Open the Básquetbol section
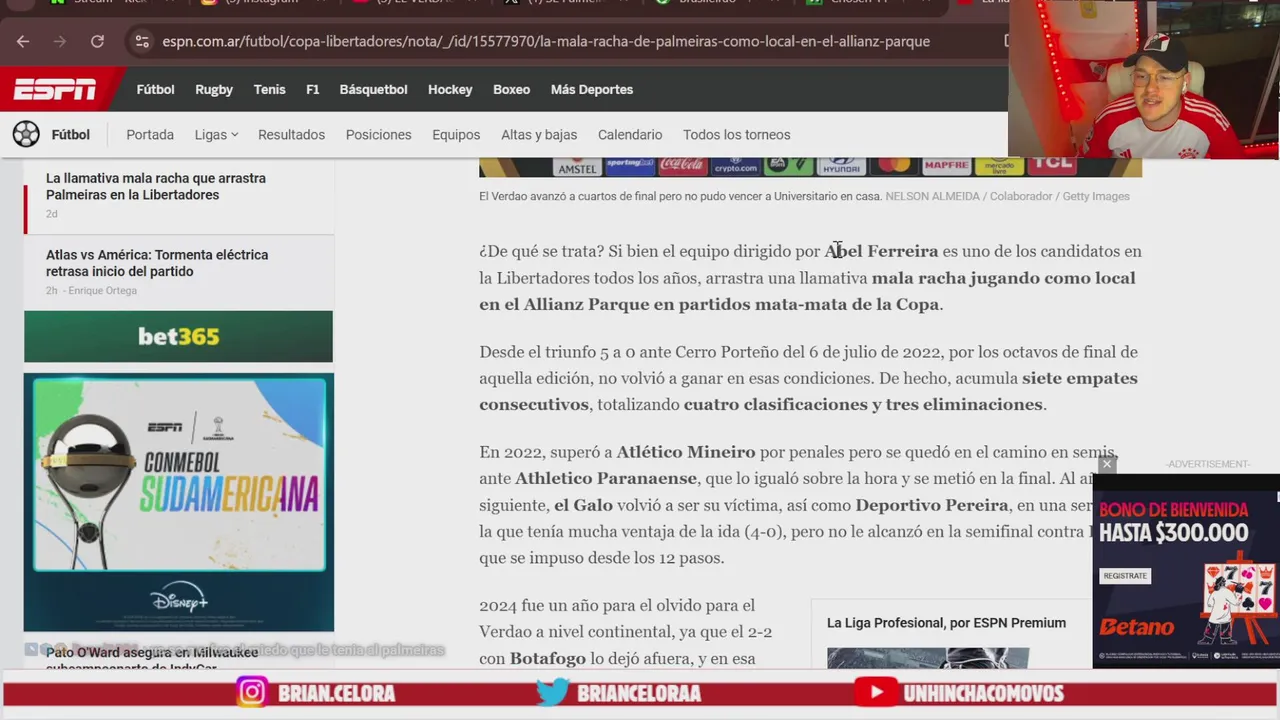1280x720 pixels. 373,89
